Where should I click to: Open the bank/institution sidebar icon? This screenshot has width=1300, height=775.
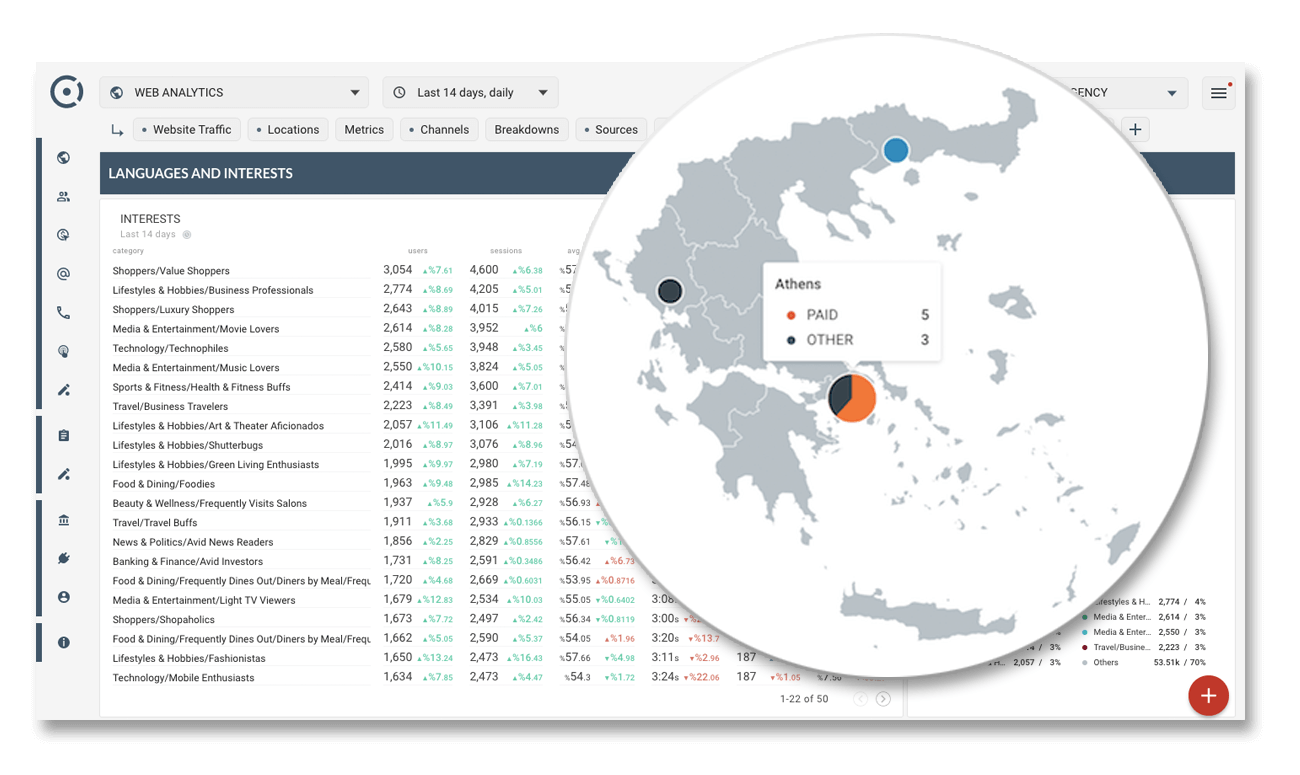64,520
